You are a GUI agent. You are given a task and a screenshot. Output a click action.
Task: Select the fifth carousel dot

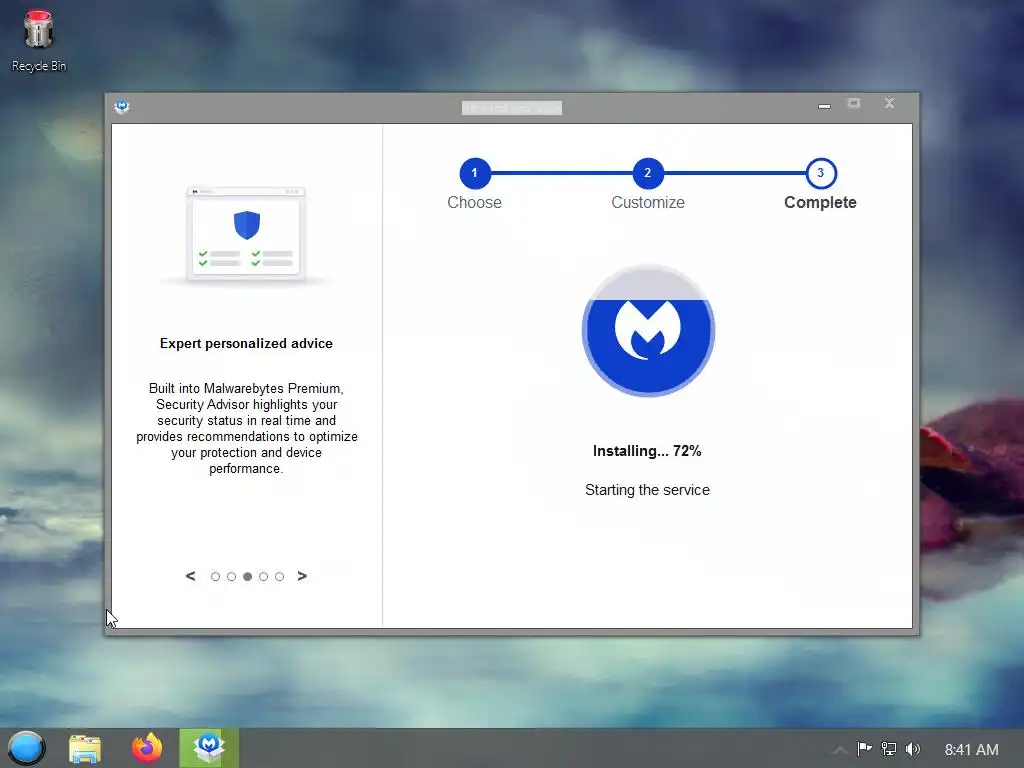[x=280, y=577]
